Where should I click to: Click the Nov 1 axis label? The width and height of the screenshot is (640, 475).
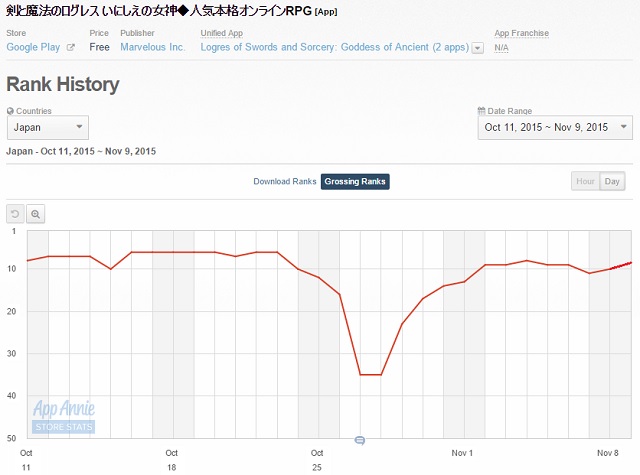click(x=462, y=453)
